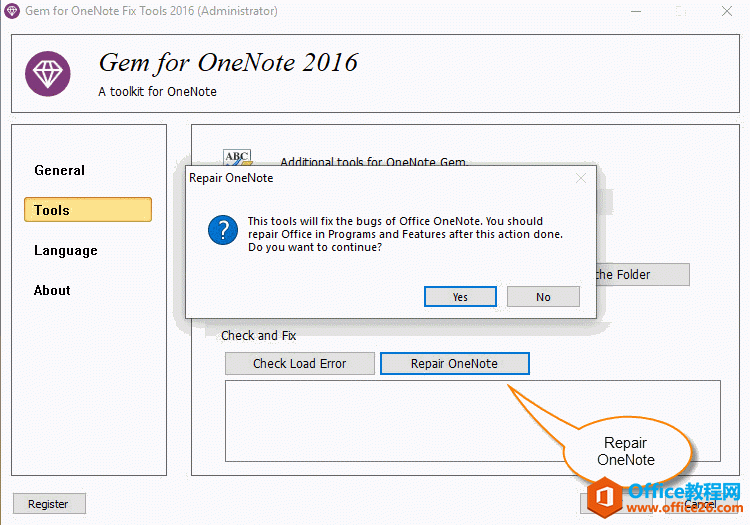The width and height of the screenshot is (750, 525).
Task: Click the ABC spelling tools icon
Action: click(237, 158)
